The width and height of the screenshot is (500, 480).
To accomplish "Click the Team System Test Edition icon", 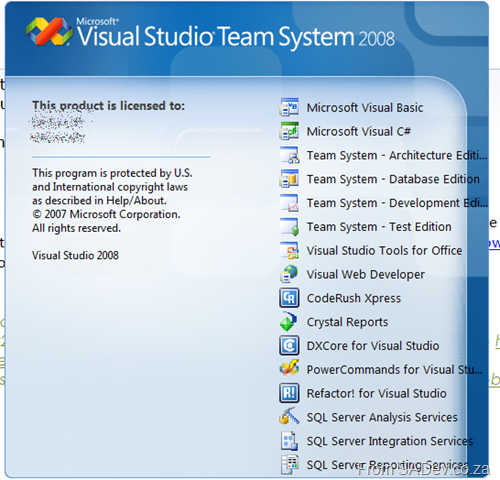I will pos(289,226).
